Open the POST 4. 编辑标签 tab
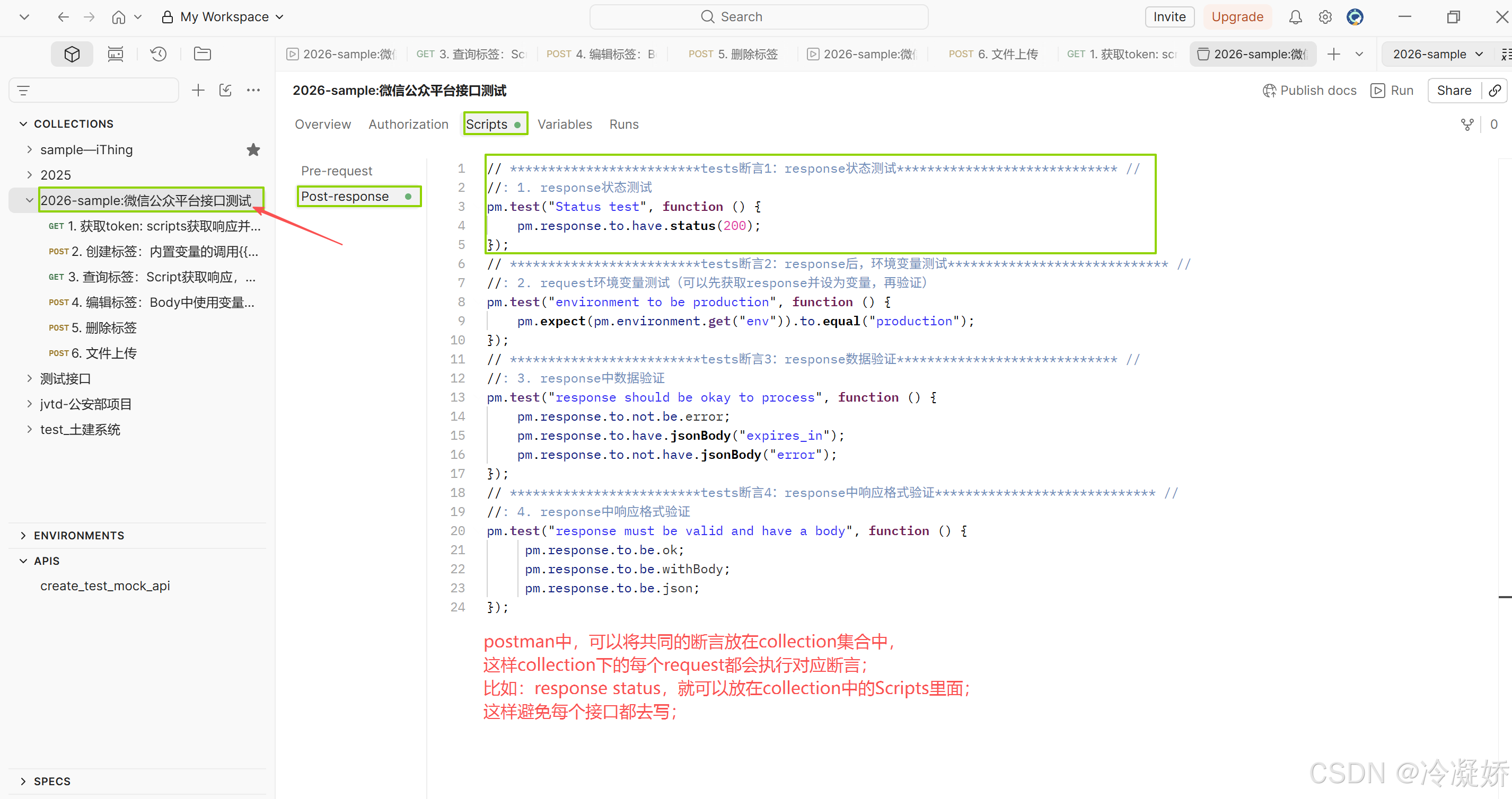Viewport: 1512px width, 799px height. (x=601, y=54)
